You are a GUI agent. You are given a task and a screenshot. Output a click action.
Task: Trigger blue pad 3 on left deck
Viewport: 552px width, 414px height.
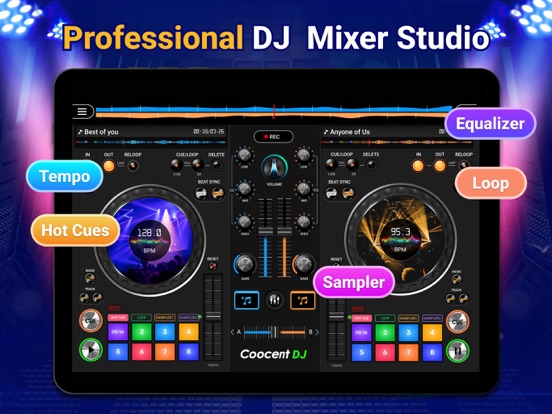pos(165,332)
